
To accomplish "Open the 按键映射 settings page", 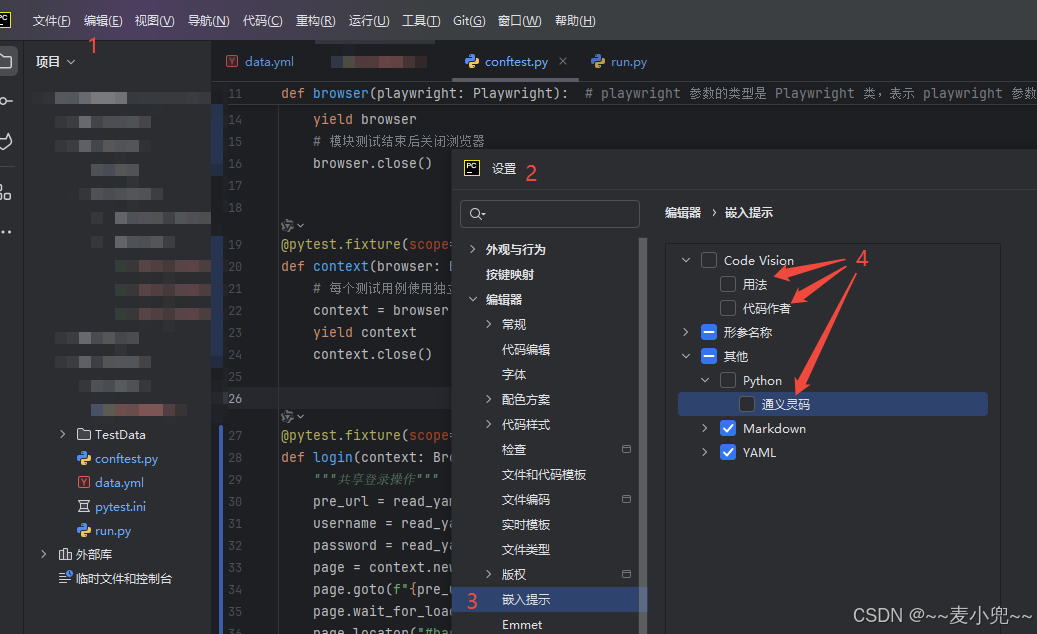I will pos(509,274).
